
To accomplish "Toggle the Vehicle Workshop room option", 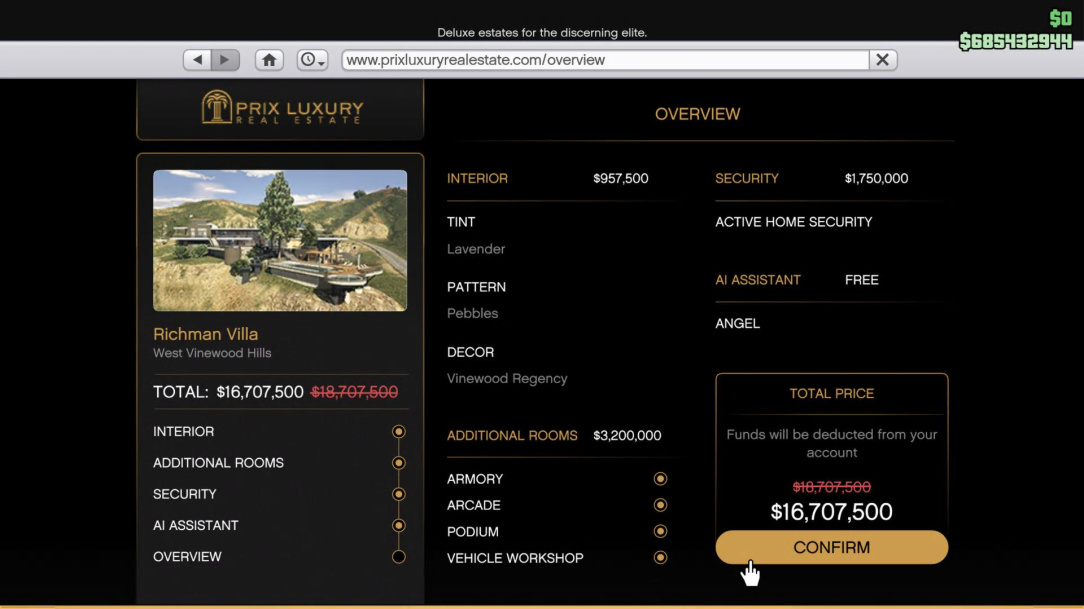I will [660, 558].
